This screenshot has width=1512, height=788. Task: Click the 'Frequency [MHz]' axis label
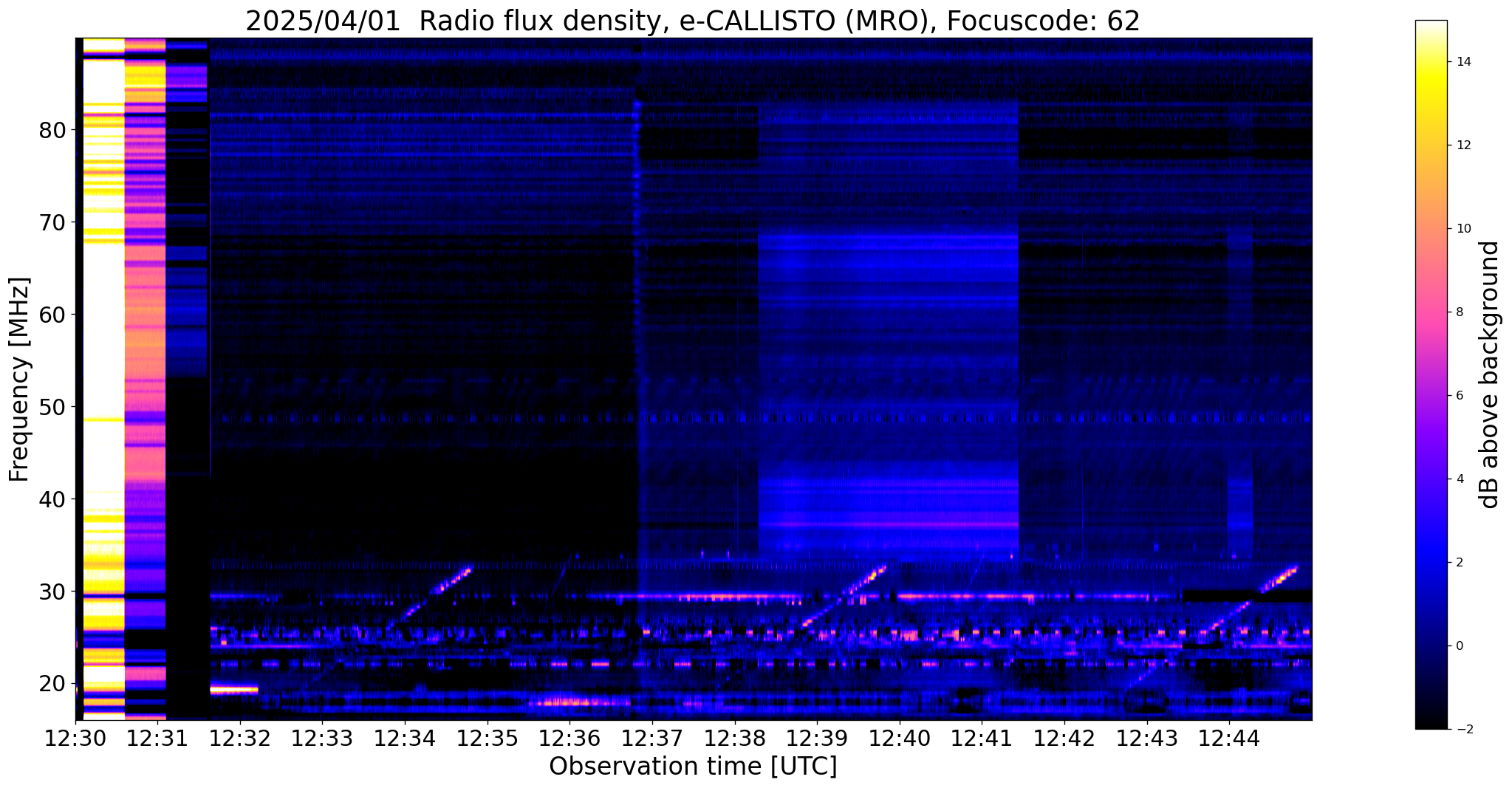point(19,380)
